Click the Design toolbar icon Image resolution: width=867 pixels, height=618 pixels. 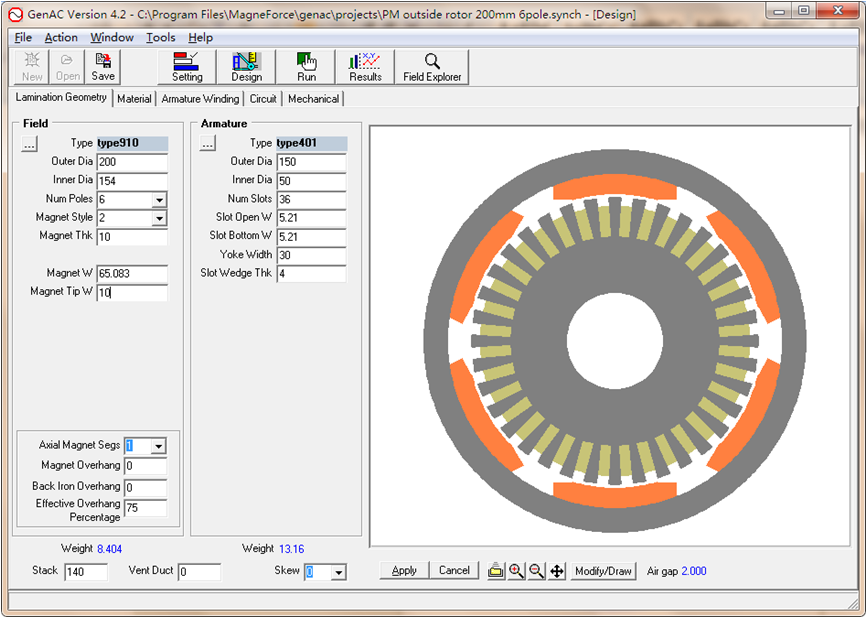pos(246,67)
